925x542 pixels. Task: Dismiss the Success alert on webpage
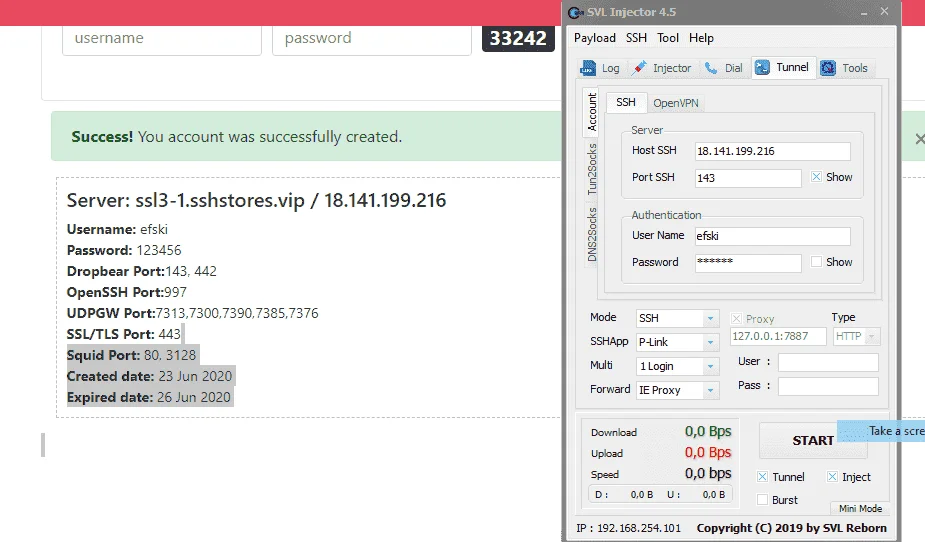click(x=919, y=139)
